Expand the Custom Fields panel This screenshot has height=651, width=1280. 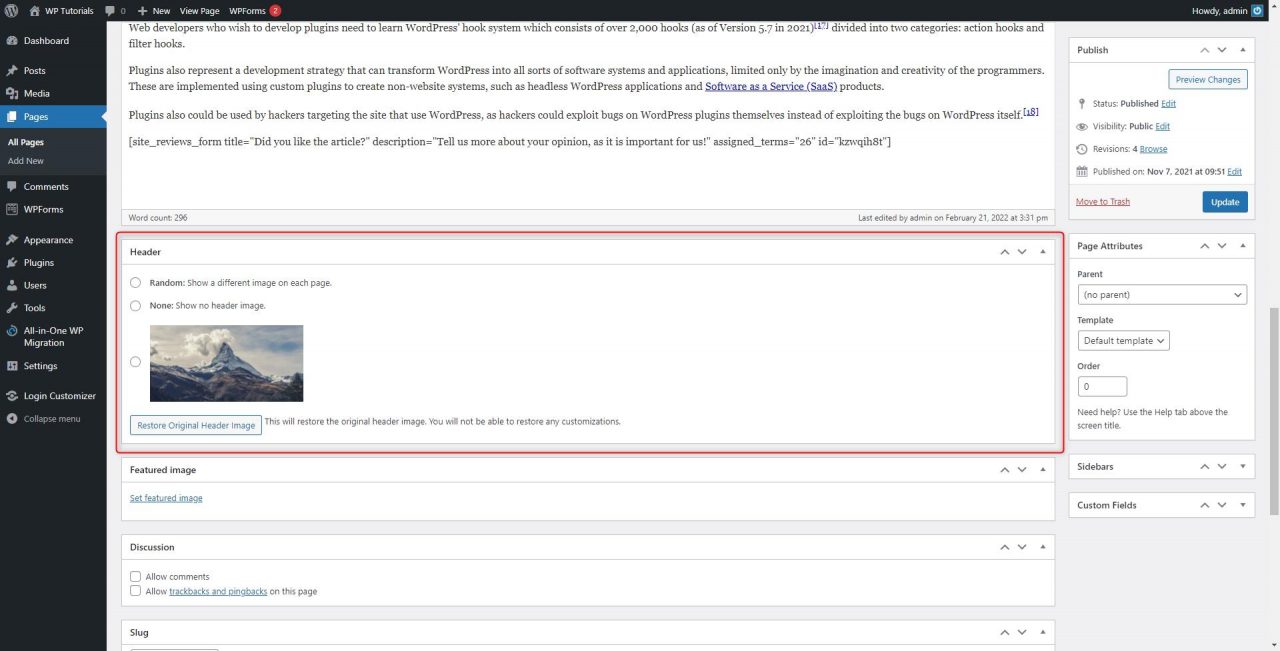click(1242, 504)
